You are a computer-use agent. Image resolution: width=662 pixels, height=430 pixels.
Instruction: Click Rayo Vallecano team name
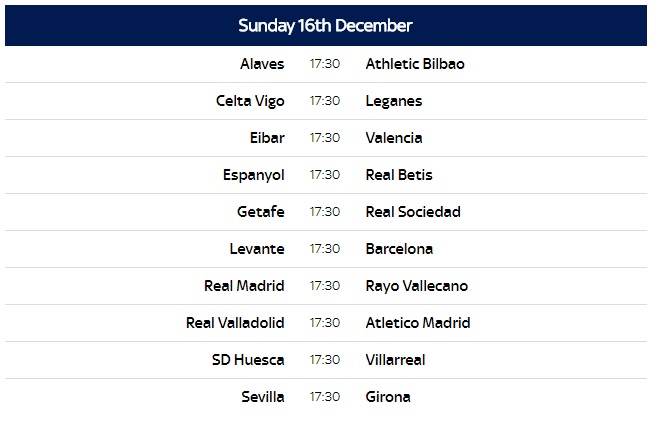(x=417, y=286)
